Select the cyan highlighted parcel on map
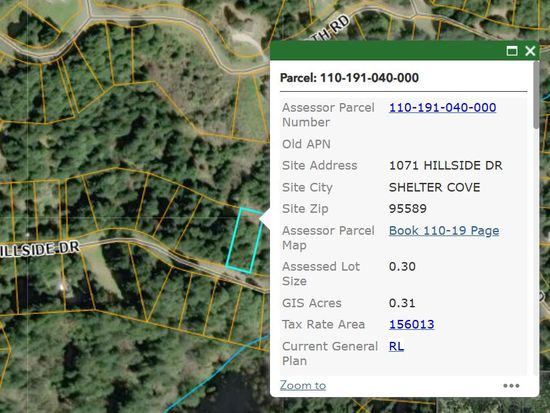The width and height of the screenshot is (550, 413). pyautogui.click(x=244, y=240)
